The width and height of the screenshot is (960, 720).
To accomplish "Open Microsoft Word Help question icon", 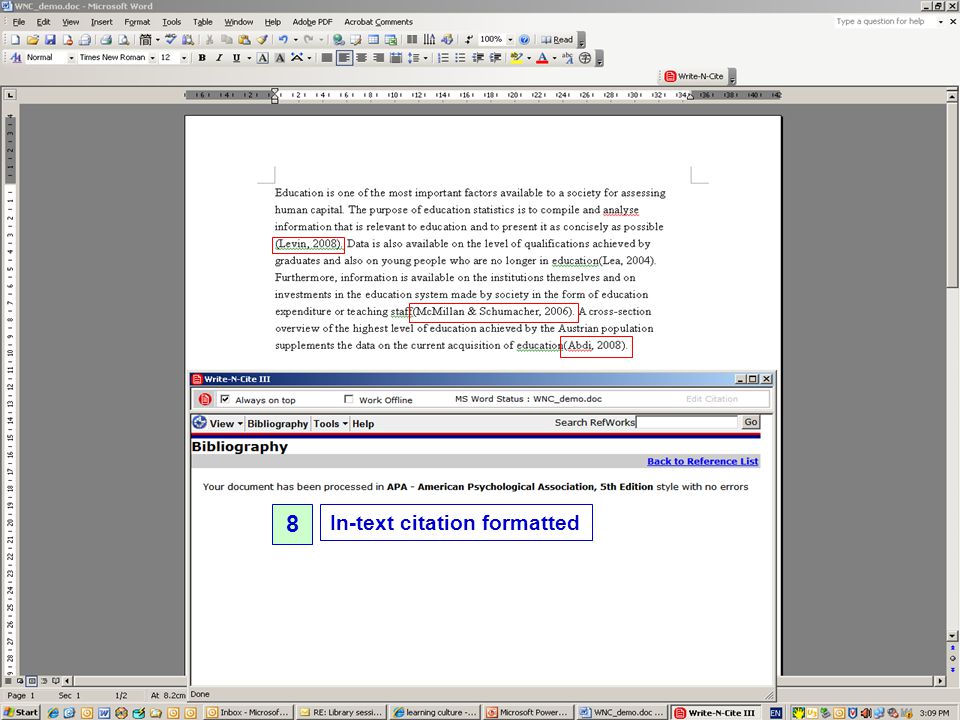I will (x=524, y=40).
